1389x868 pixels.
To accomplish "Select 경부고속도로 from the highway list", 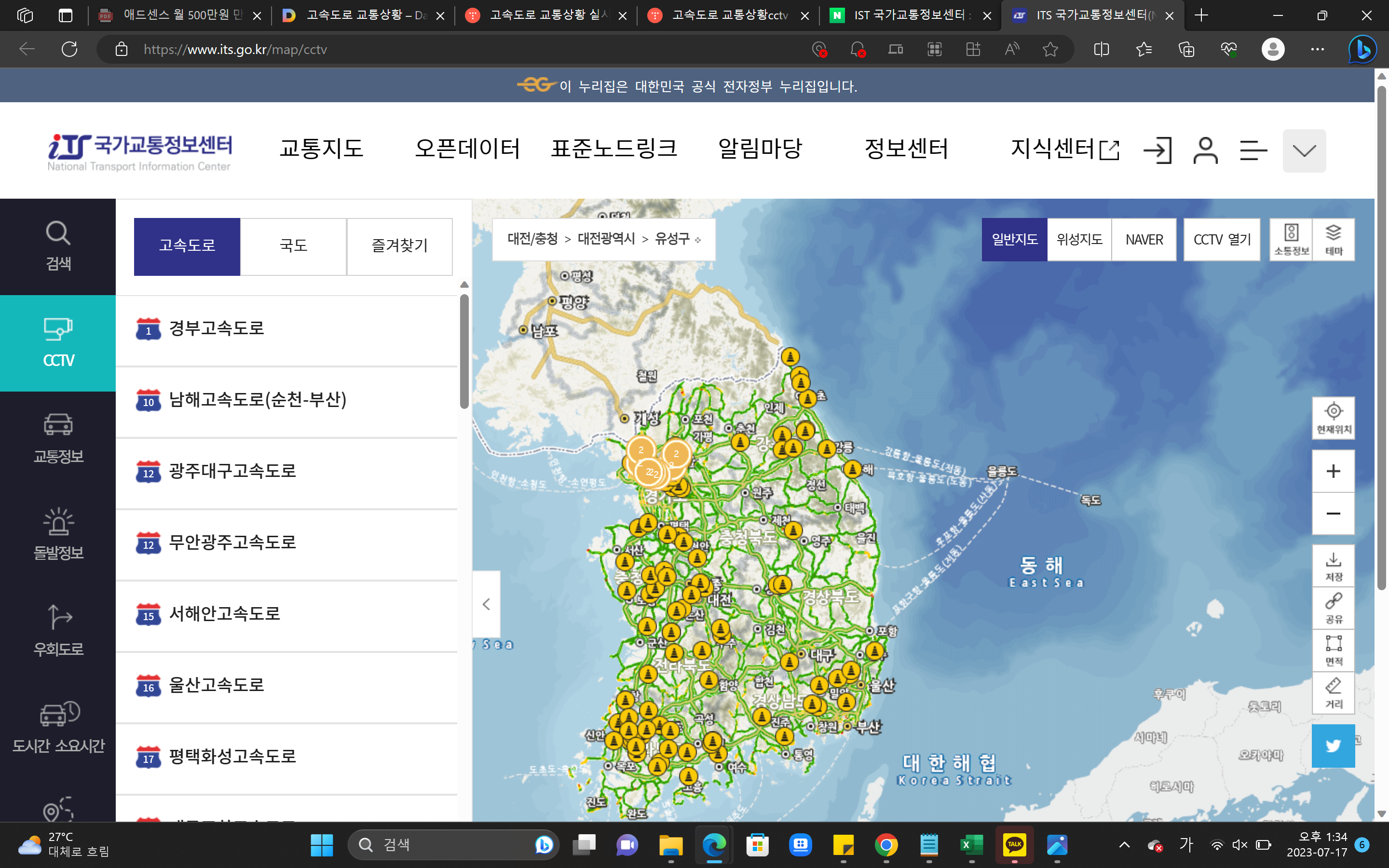I will (x=217, y=328).
